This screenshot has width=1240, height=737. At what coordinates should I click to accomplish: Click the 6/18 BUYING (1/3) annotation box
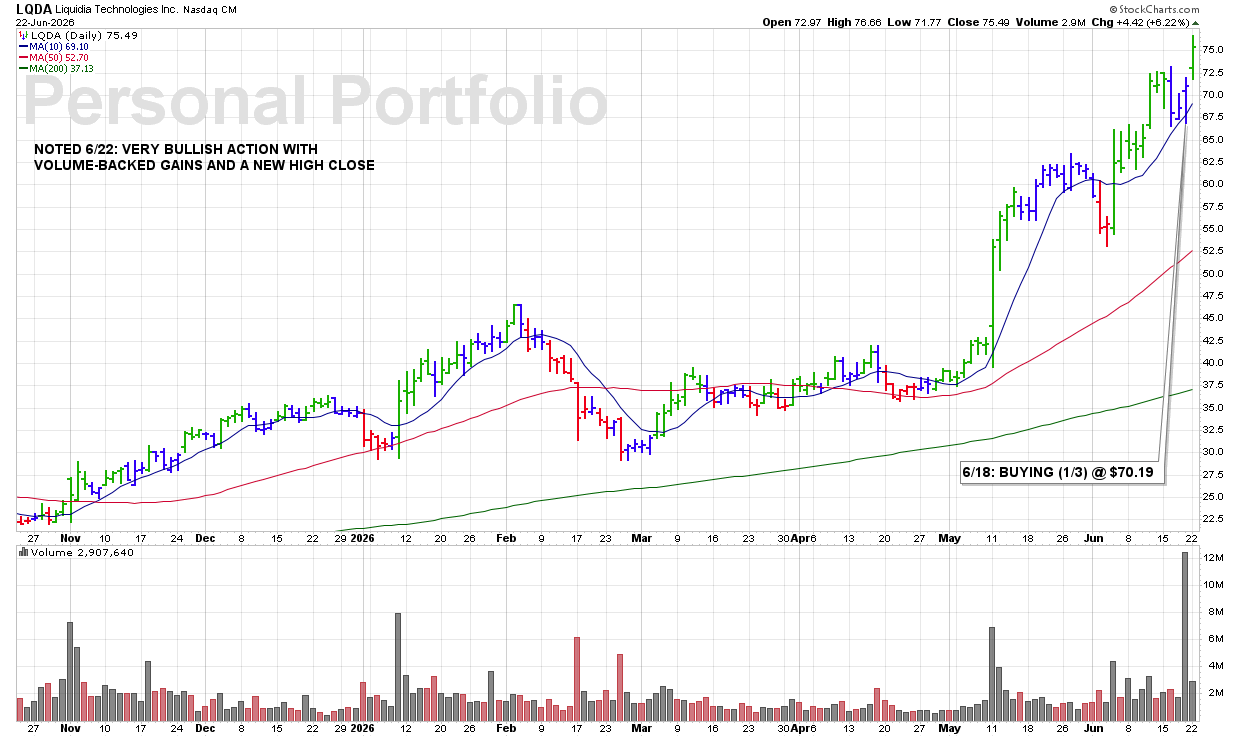click(x=1063, y=473)
